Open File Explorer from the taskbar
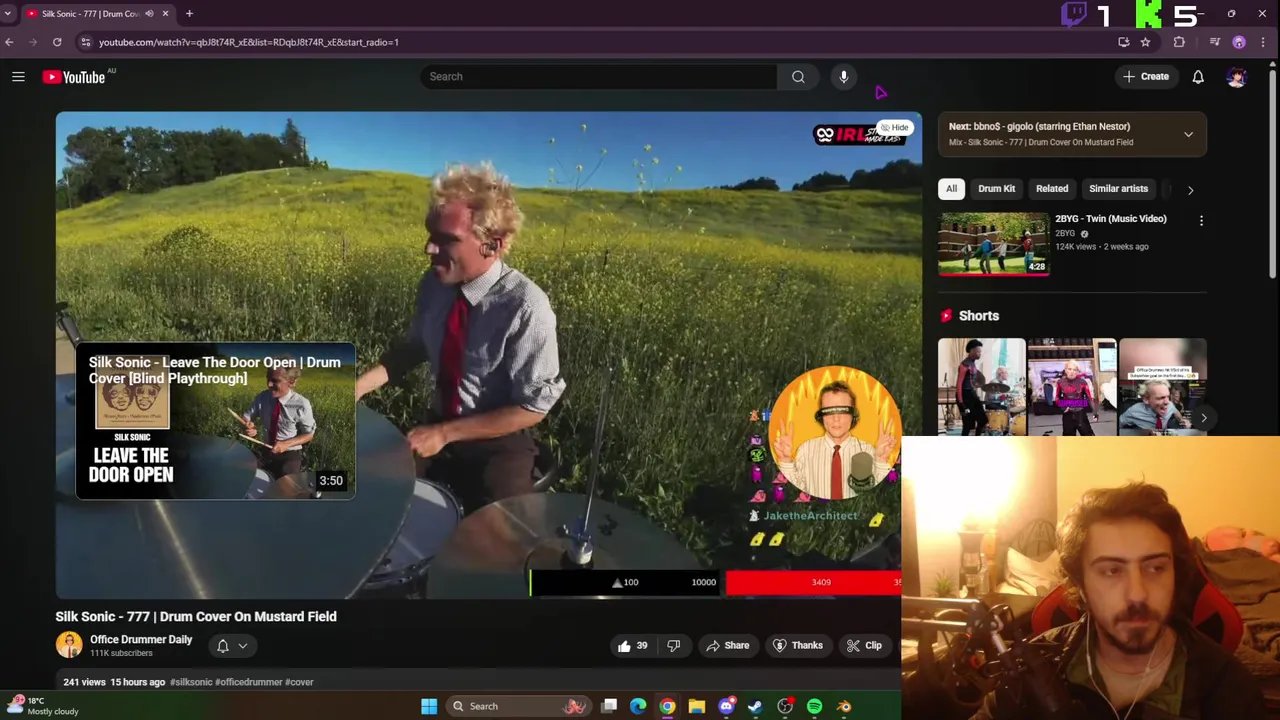Viewport: 1280px width, 720px height. 697,706
